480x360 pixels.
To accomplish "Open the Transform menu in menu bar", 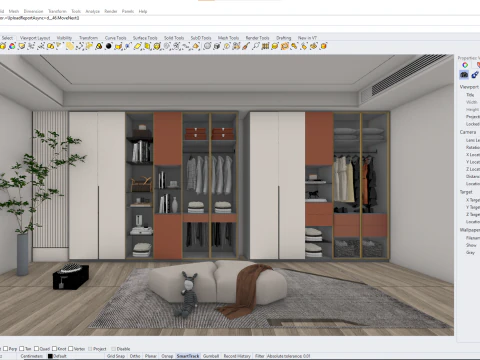I will coord(57,11).
